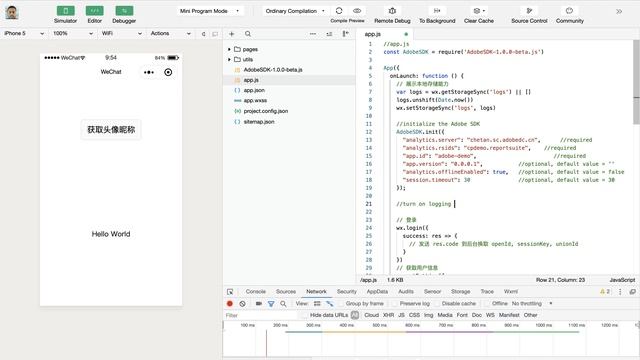Switch to the AppData tab
This screenshot has height=360, width=640.
377,291
